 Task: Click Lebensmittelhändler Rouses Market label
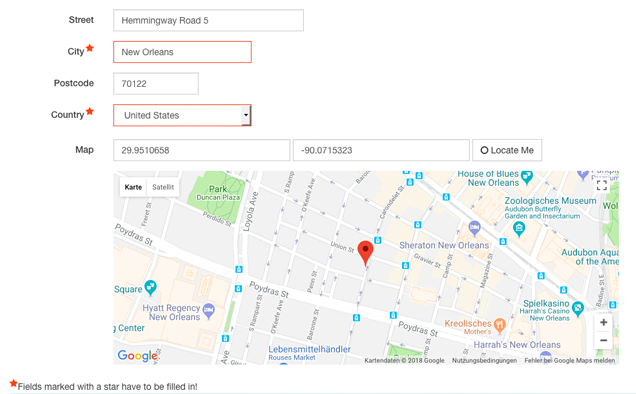[309, 353]
